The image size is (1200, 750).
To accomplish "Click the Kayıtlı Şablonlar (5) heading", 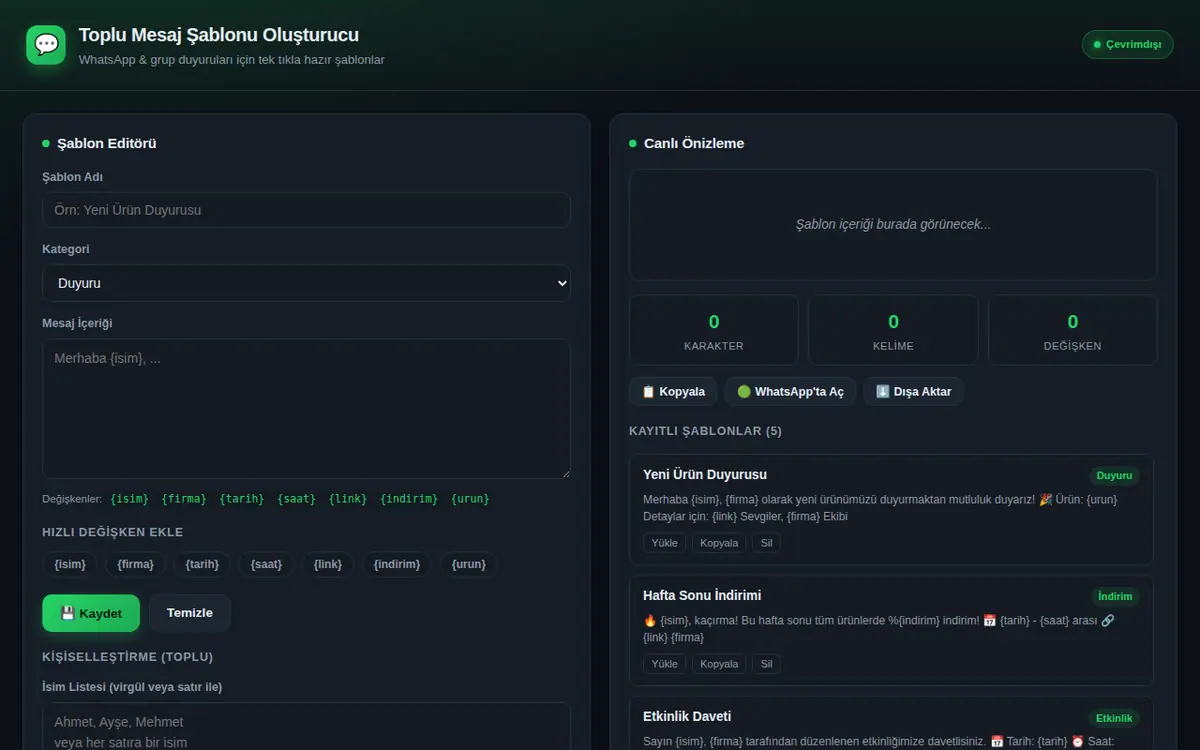I will (x=705, y=431).
